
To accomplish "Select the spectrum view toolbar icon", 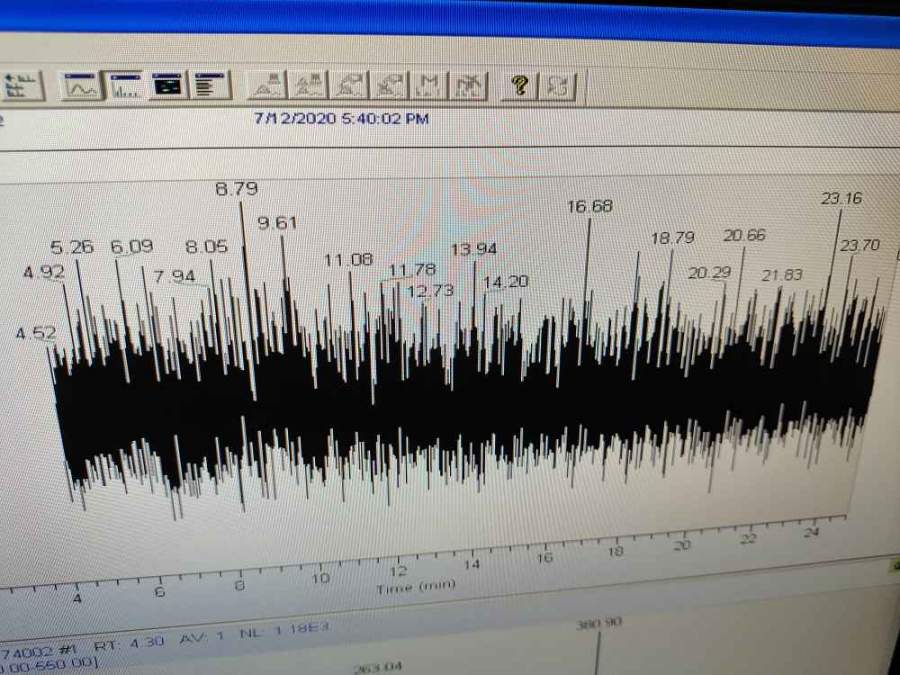I will click(x=125, y=86).
